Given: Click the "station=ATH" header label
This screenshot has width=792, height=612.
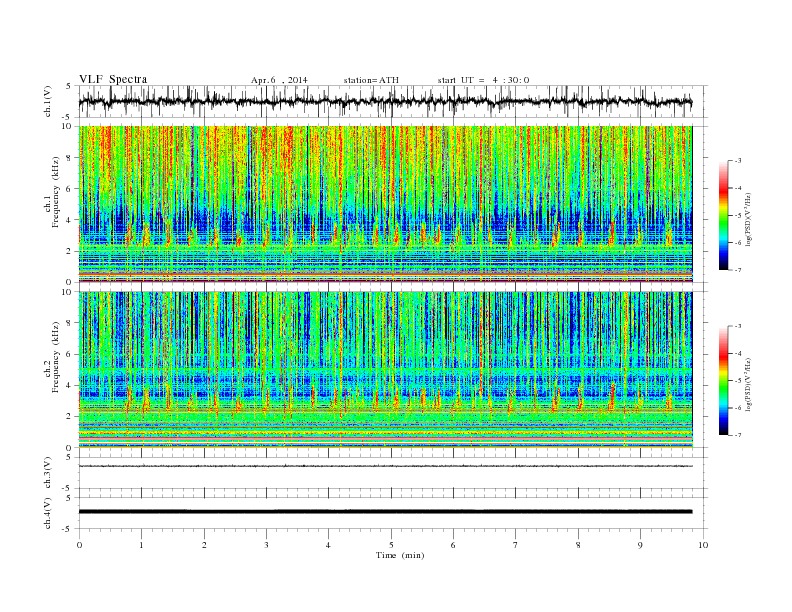Looking at the screenshot, I should point(371,80).
